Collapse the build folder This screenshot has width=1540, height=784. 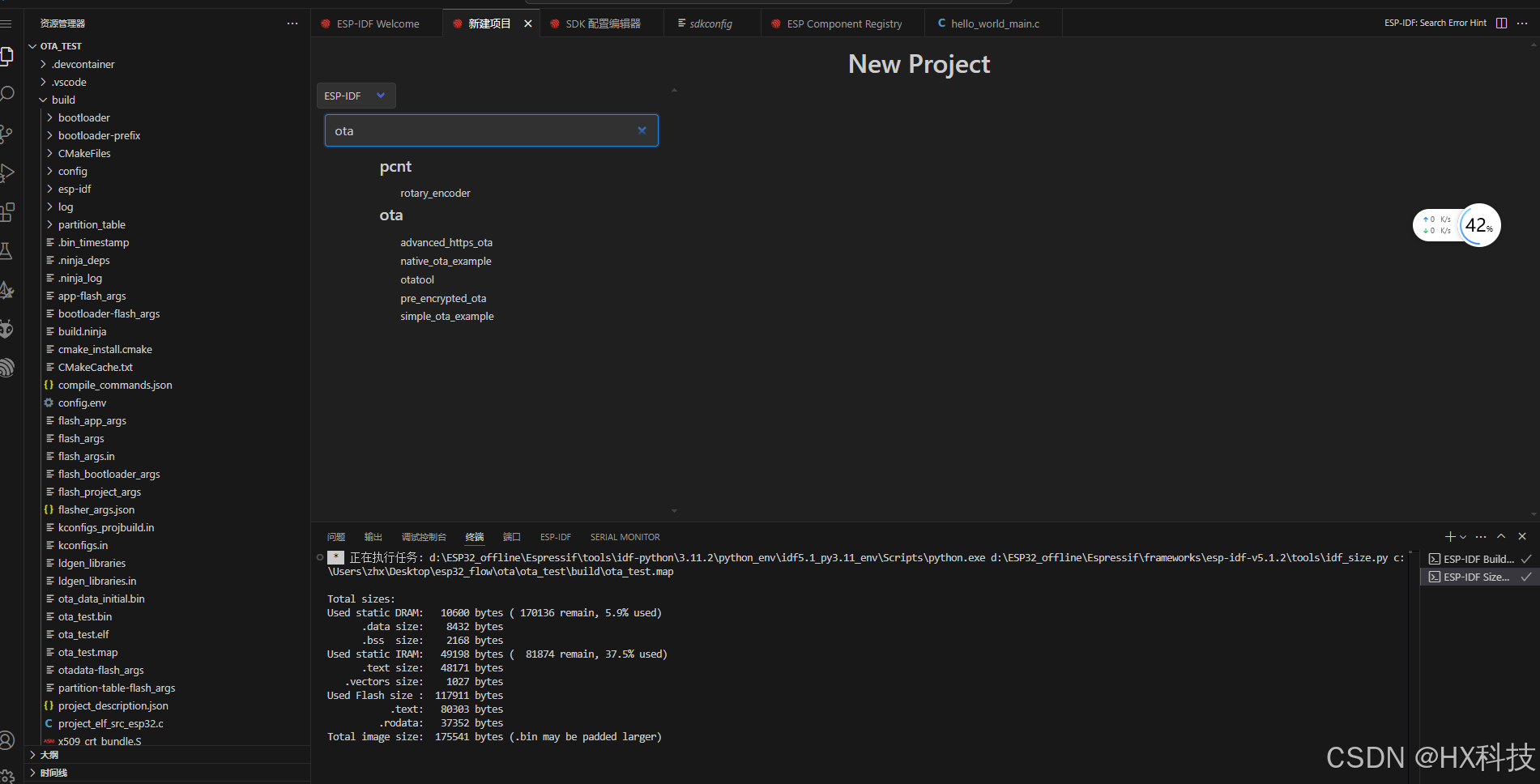63,100
